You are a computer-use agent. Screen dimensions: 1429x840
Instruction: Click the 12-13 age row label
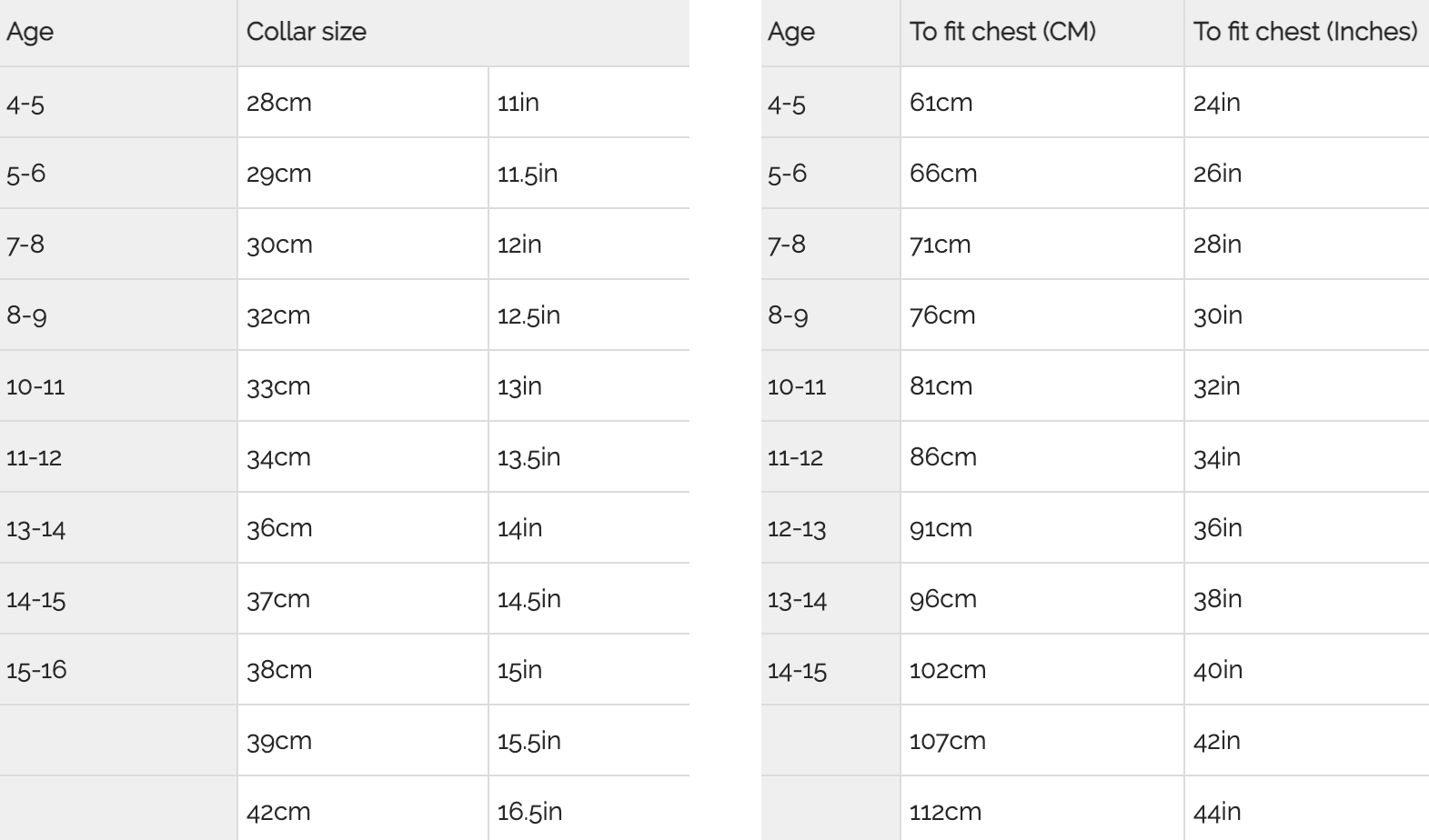tap(797, 528)
